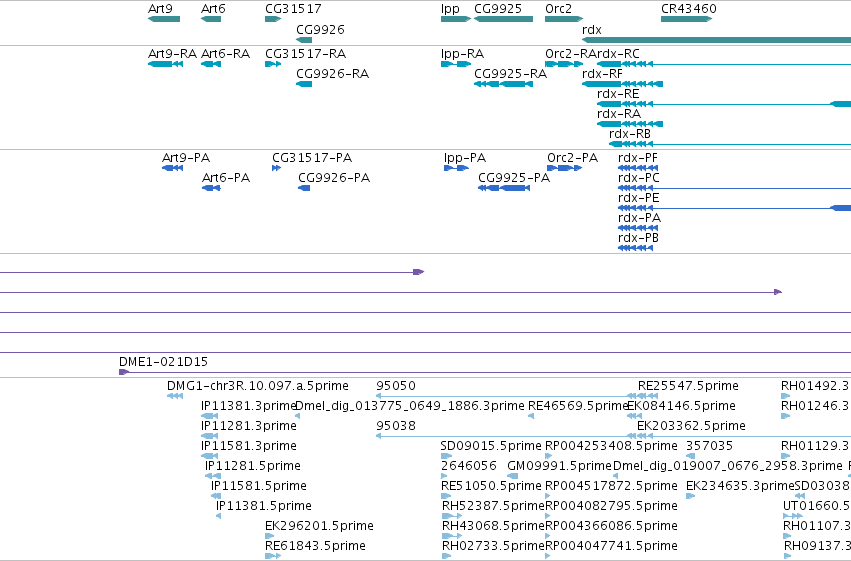The width and height of the screenshot is (851, 561).
Task: Select the RE61843.5prime EST feature
Action: pyautogui.click(x=273, y=556)
